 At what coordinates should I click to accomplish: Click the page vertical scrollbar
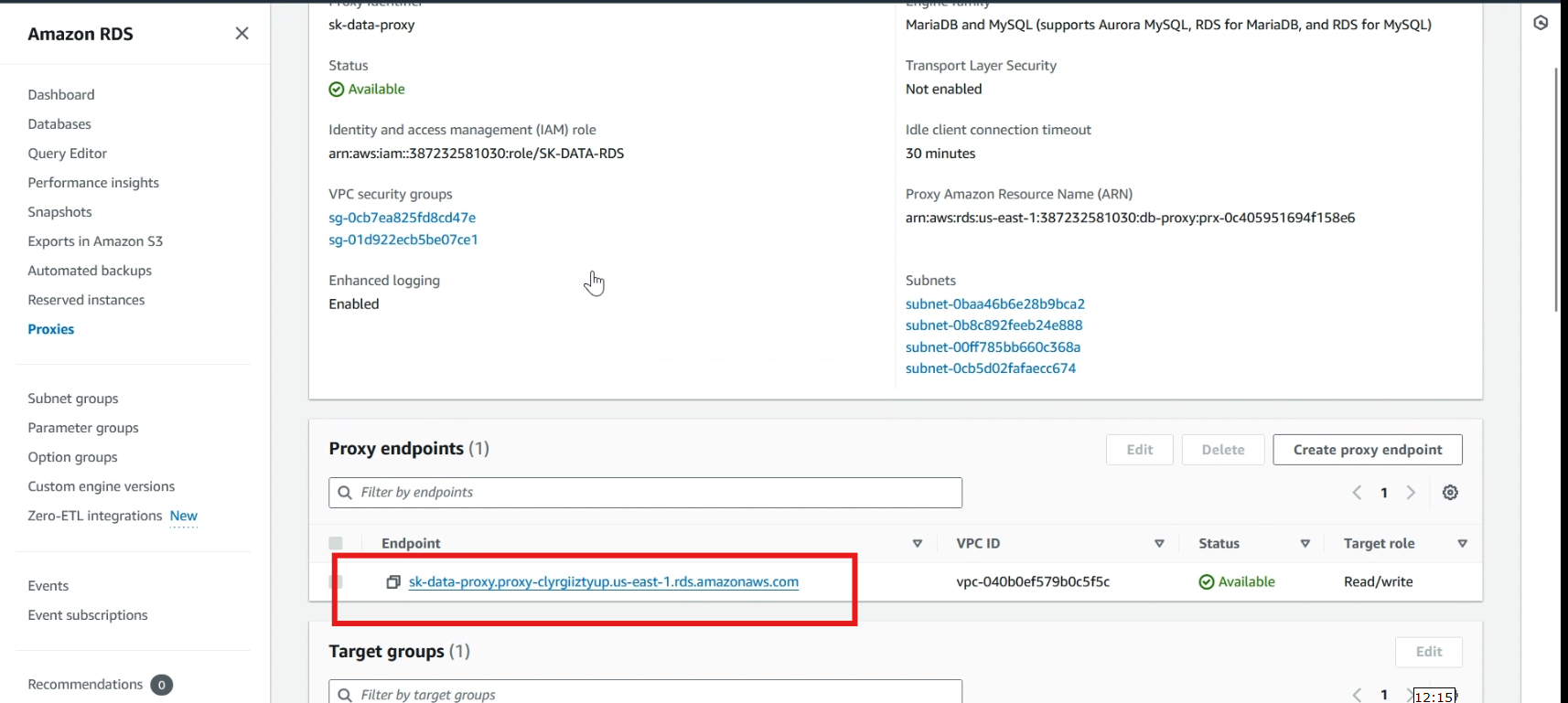(x=1556, y=189)
